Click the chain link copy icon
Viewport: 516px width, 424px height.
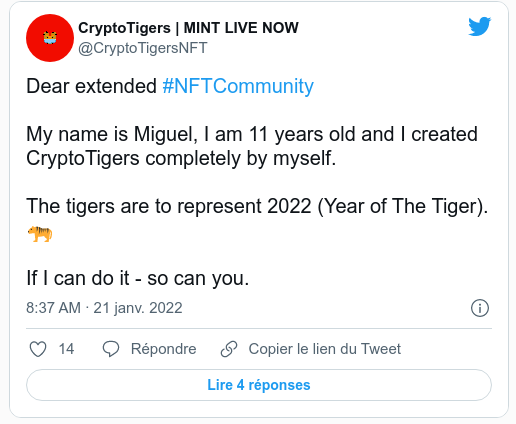tap(229, 349)
